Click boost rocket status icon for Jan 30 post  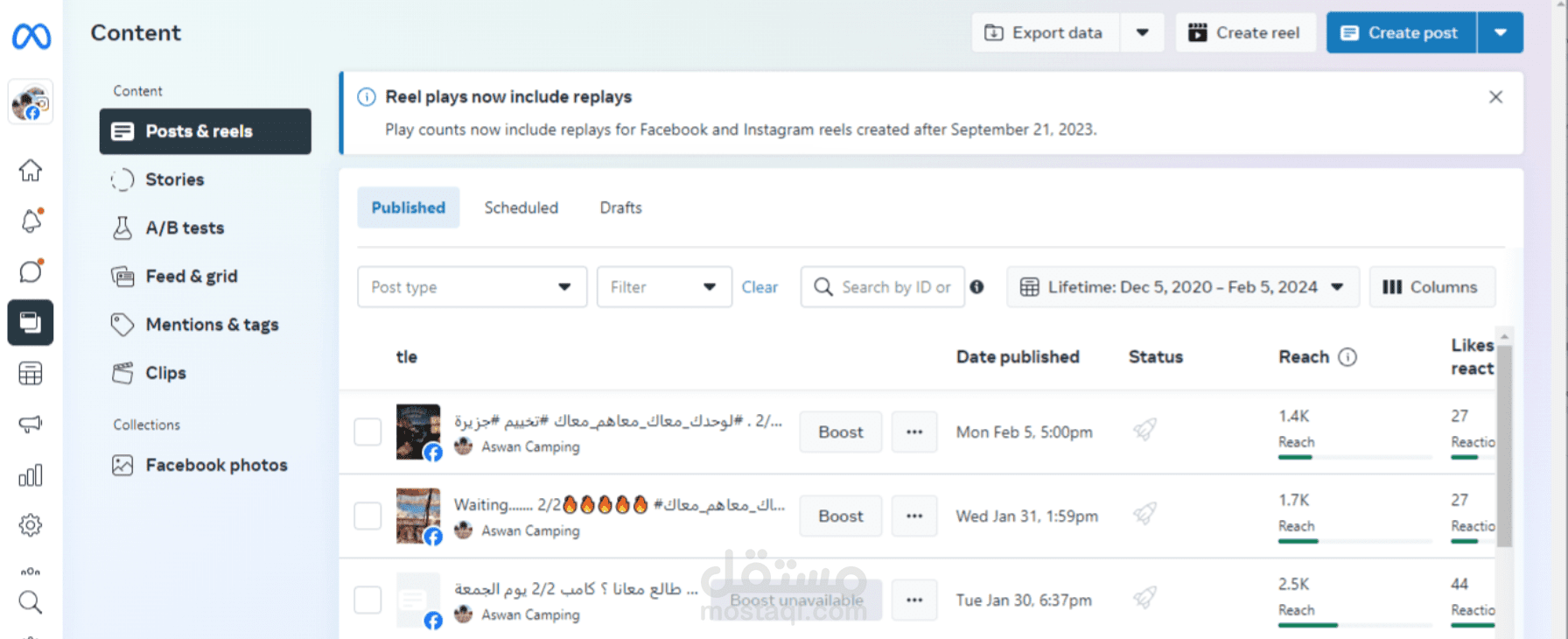coord(1144,598)
